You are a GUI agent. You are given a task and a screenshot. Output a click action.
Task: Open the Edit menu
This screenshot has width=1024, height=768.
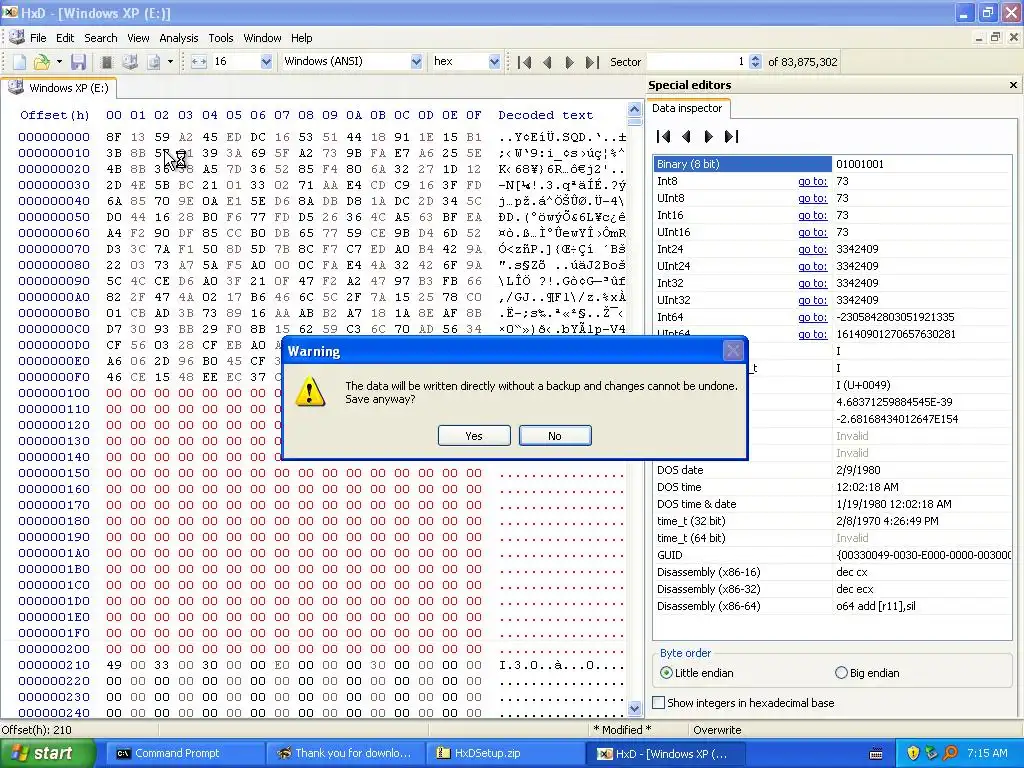click(65, 38)
